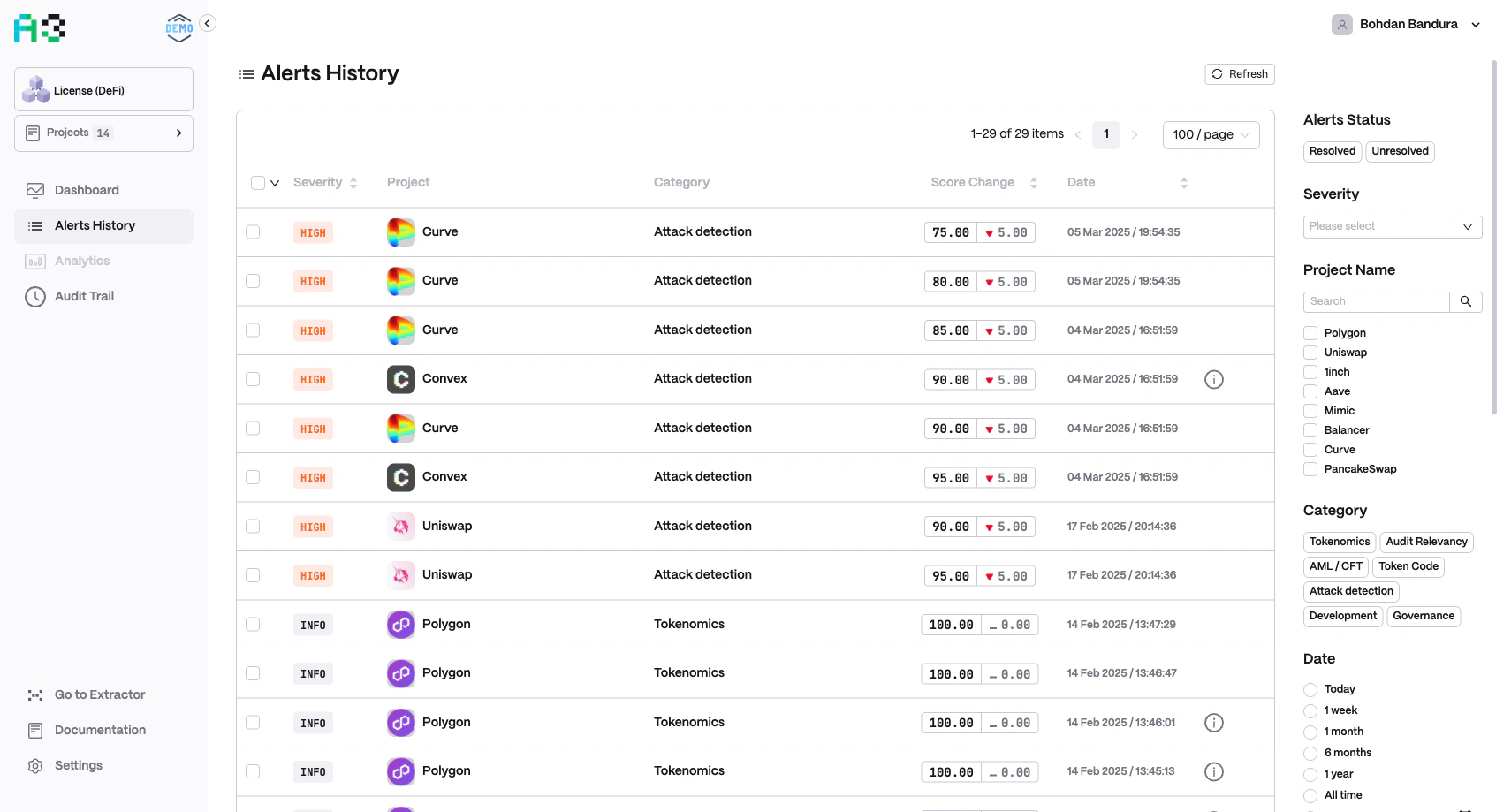Click the previous page arrow
Image resolution: width=1511 pixels, height=812 pixels.
tap(1078, 134)
